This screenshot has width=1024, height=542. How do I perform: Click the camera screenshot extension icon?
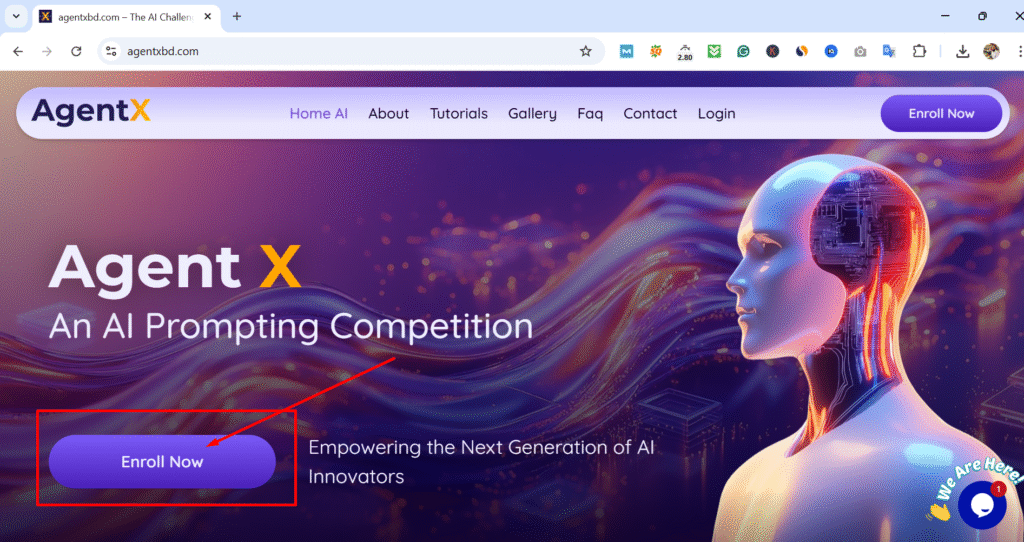click(860, 51)
